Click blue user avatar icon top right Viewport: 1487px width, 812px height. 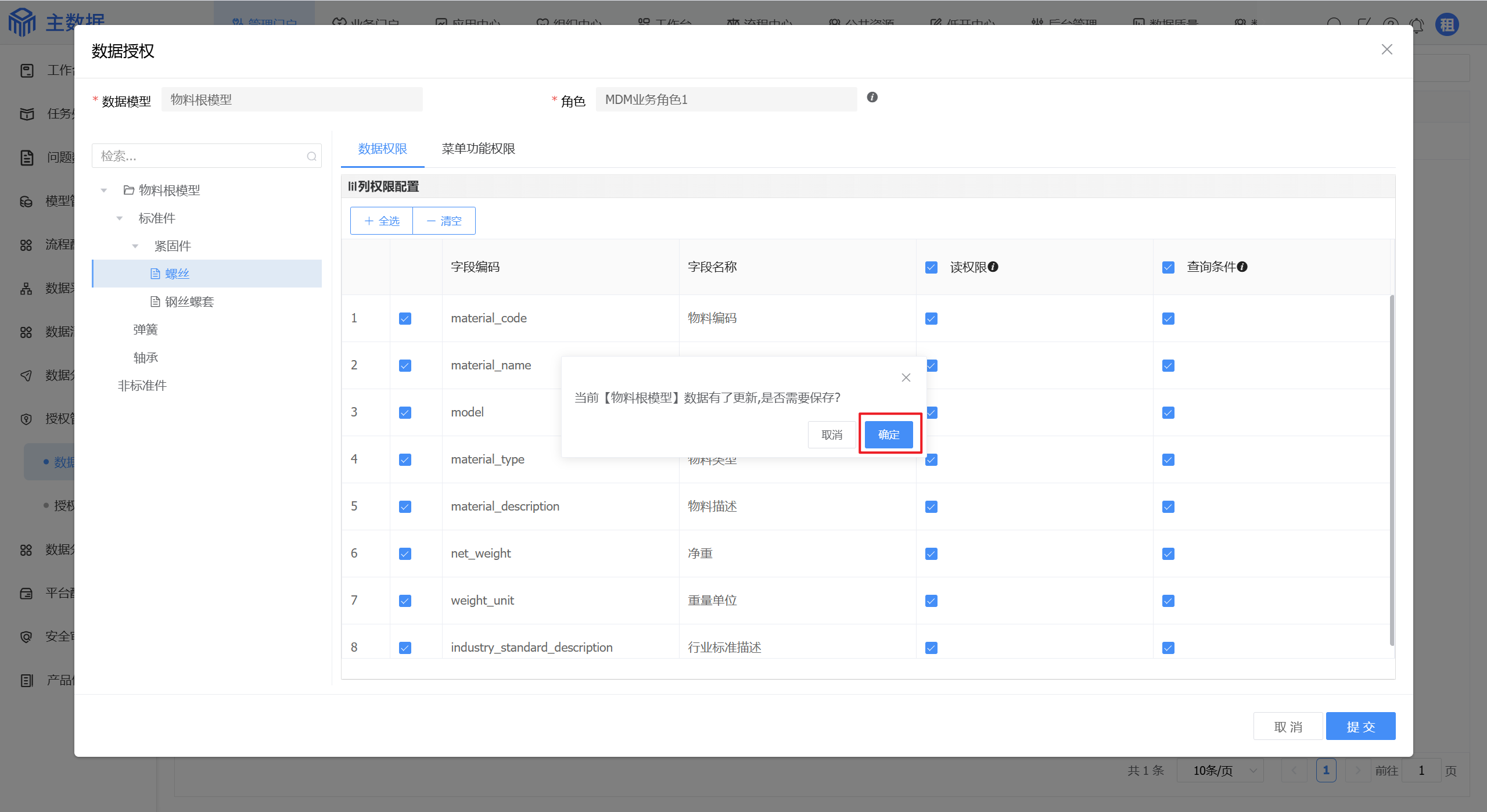1447,25
